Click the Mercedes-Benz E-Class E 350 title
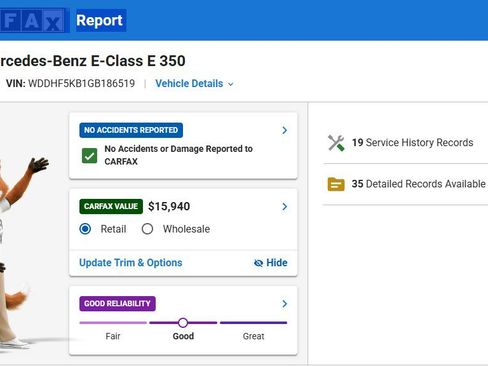 tap(93, 61)
